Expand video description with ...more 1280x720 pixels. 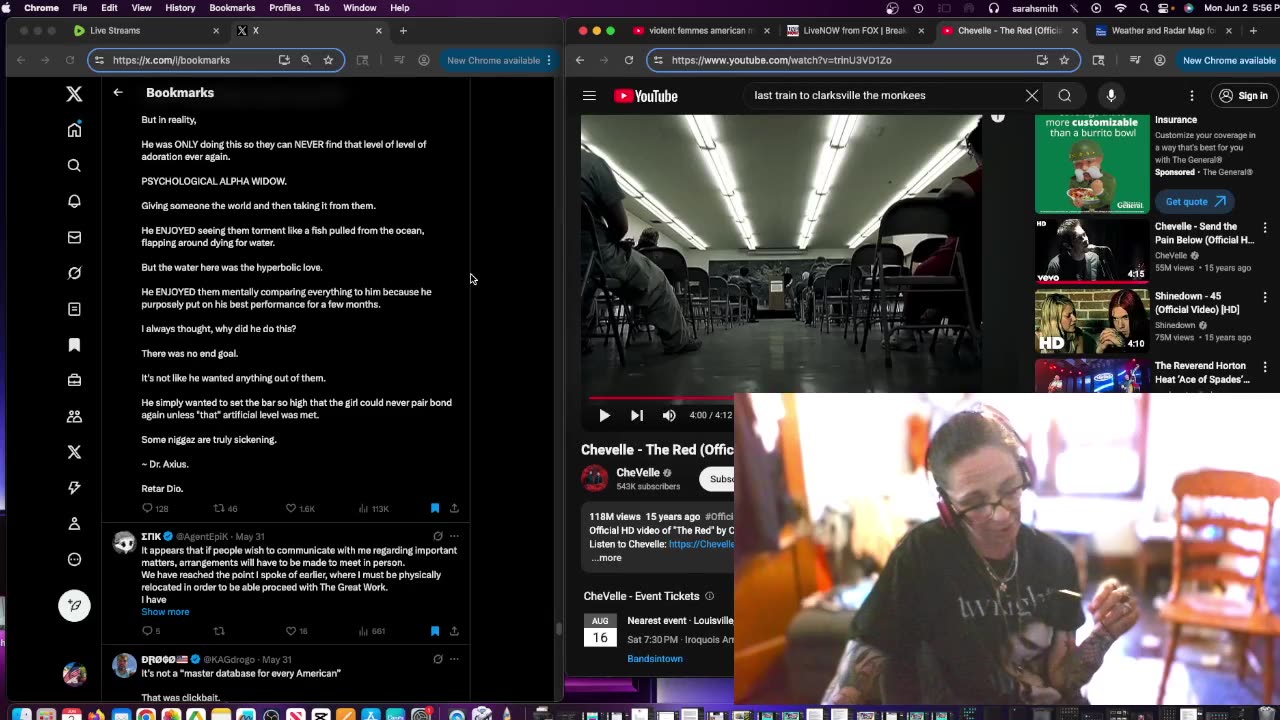pos(606,558)
